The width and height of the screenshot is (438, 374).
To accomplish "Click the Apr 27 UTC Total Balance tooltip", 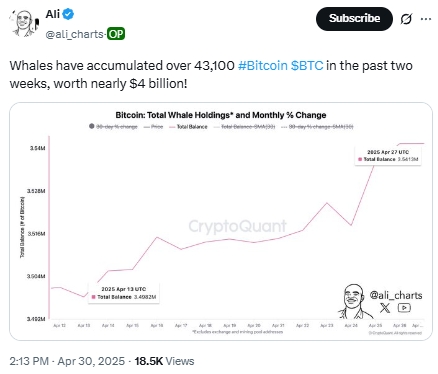I will (x=388, y=156).
